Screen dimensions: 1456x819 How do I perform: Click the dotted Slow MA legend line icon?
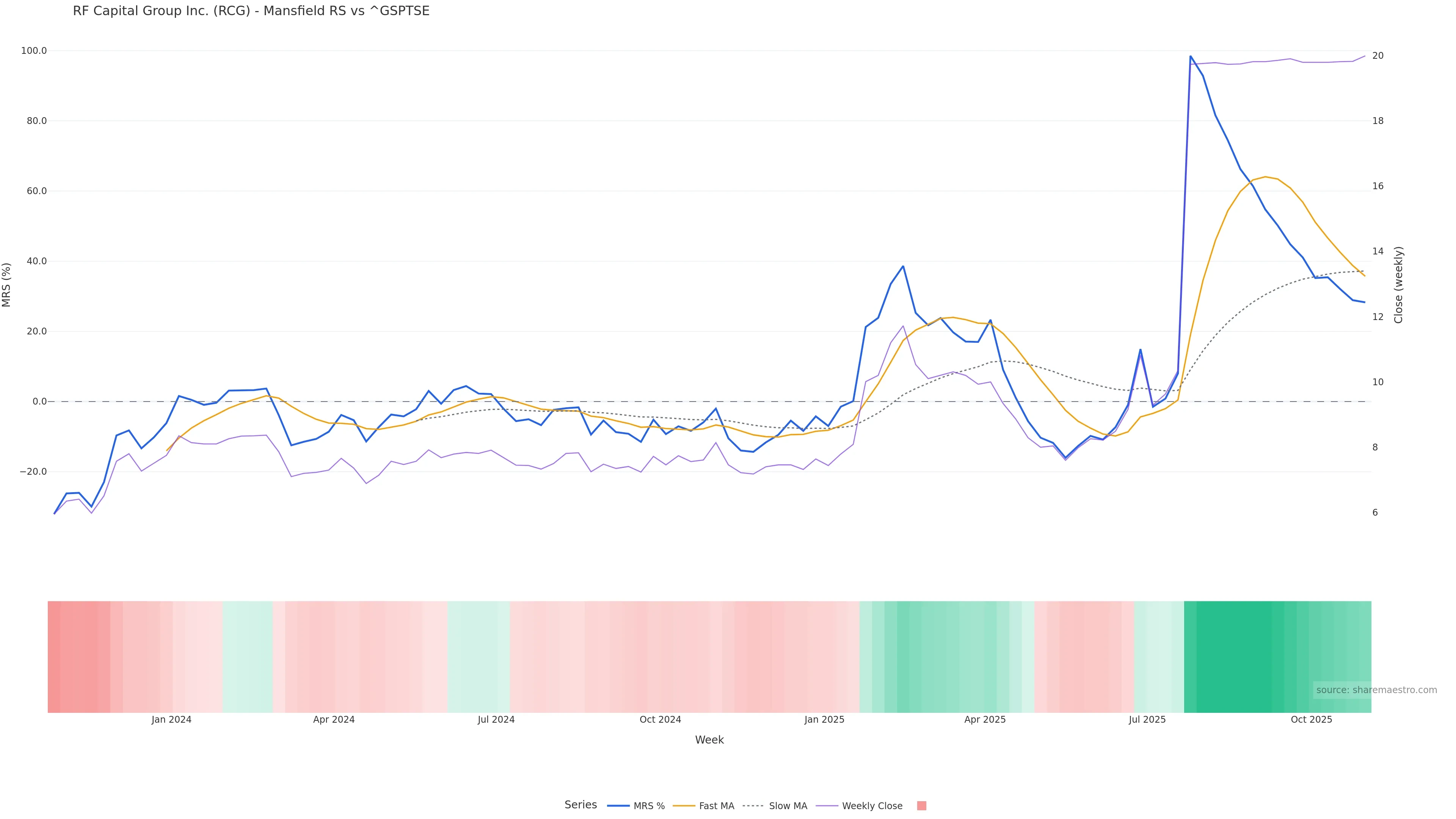[753, 806]
